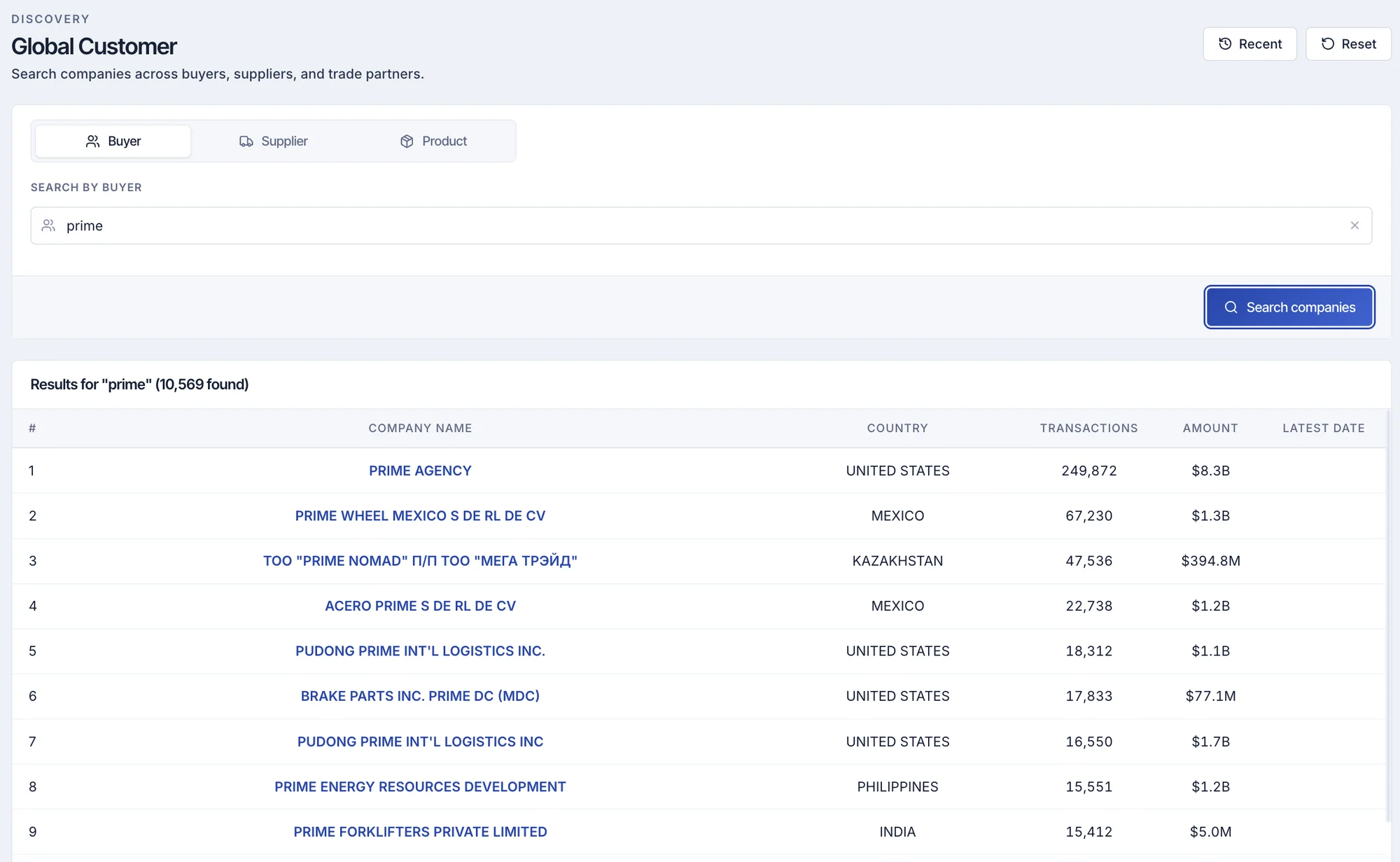The height and width of the screenshot is (862, 1400).
Task: Click the 249,872 transactions cell
Action: pos(1088,471)
